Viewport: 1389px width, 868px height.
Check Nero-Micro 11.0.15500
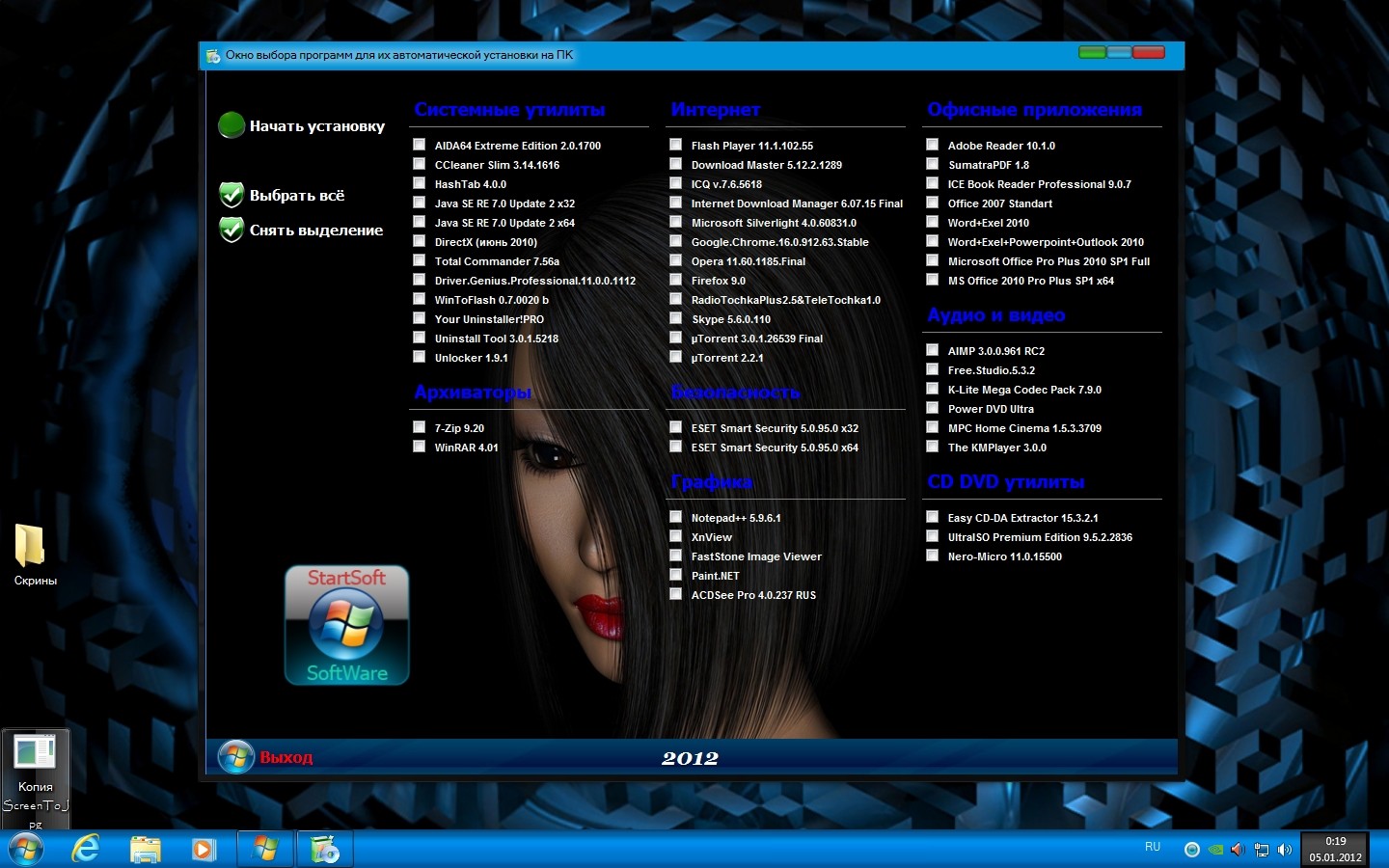[933, 556]
